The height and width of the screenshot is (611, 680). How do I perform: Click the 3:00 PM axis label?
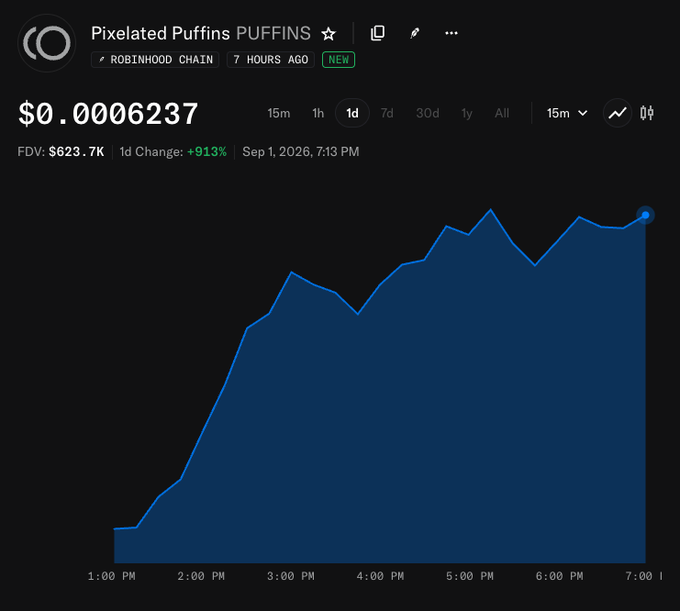(291, 576)
